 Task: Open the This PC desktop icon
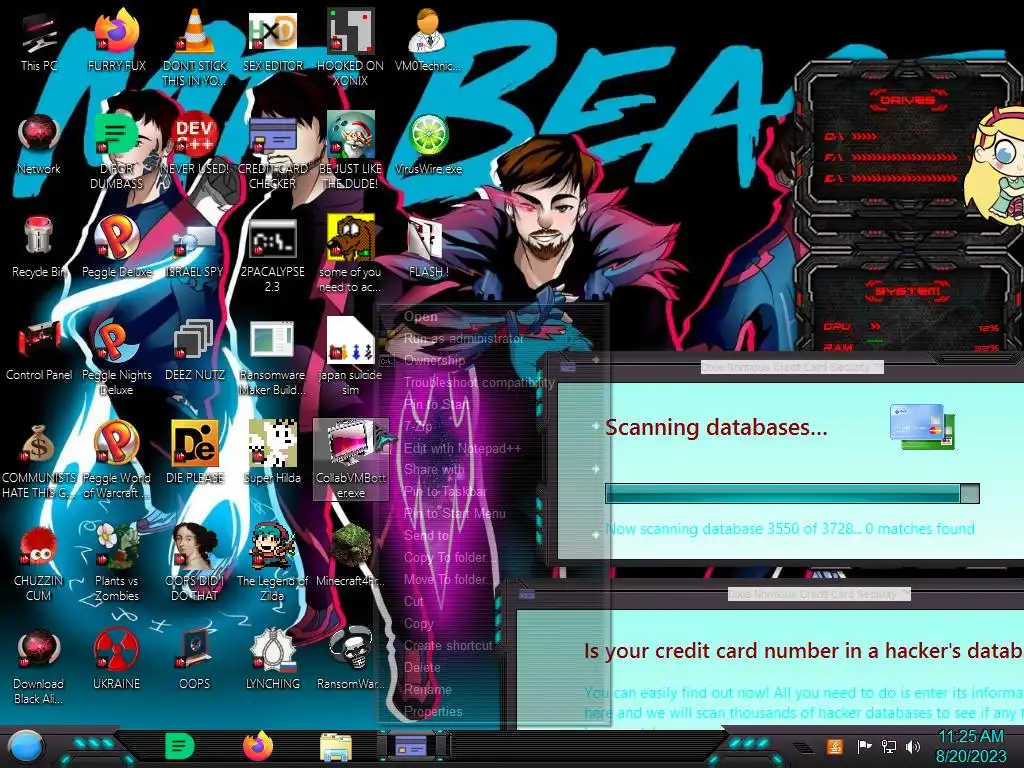pyautogui.click(x=39, y=40)
